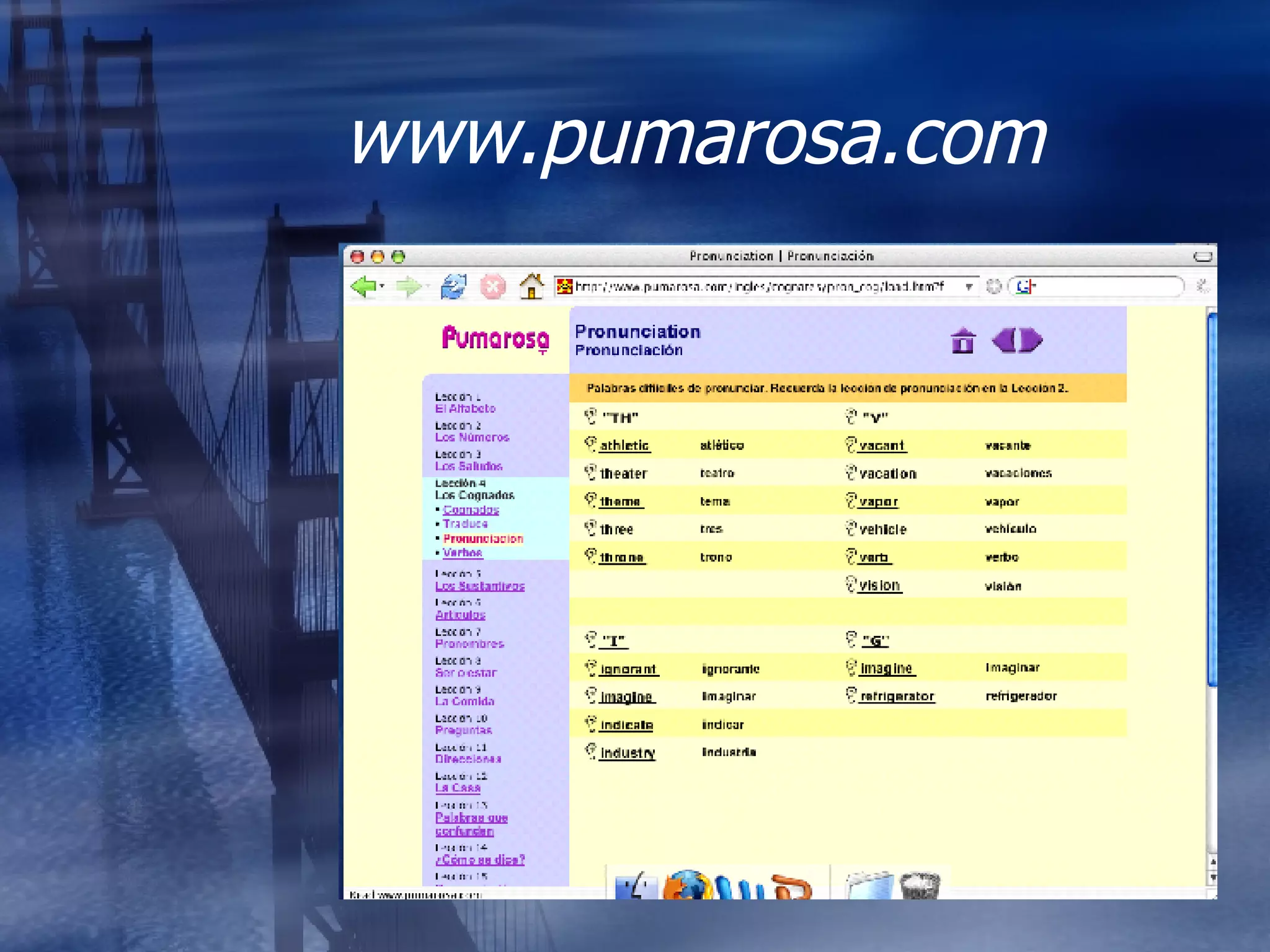Click the word vapor link

point(879,501)
